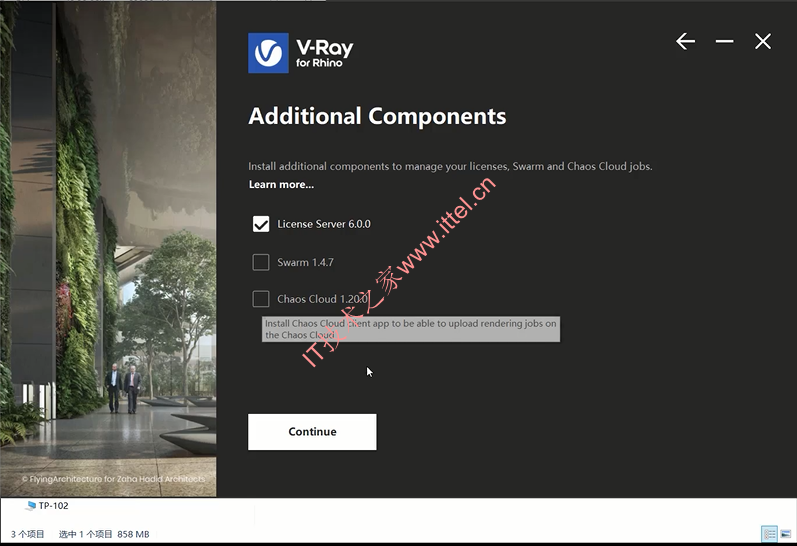Click the Chaos Cloud tooltip box
This screenshot has width=797, height=546.
411,329
